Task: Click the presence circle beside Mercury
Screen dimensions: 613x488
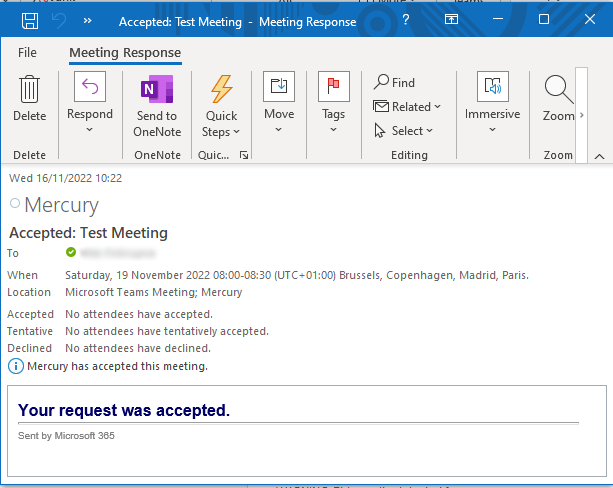Action: 15,203
